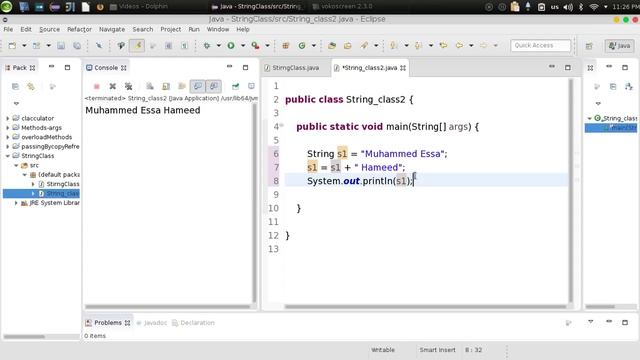640x360 pixels.
Task: Open the system volume icon in tray
Action: pos(568,7)
